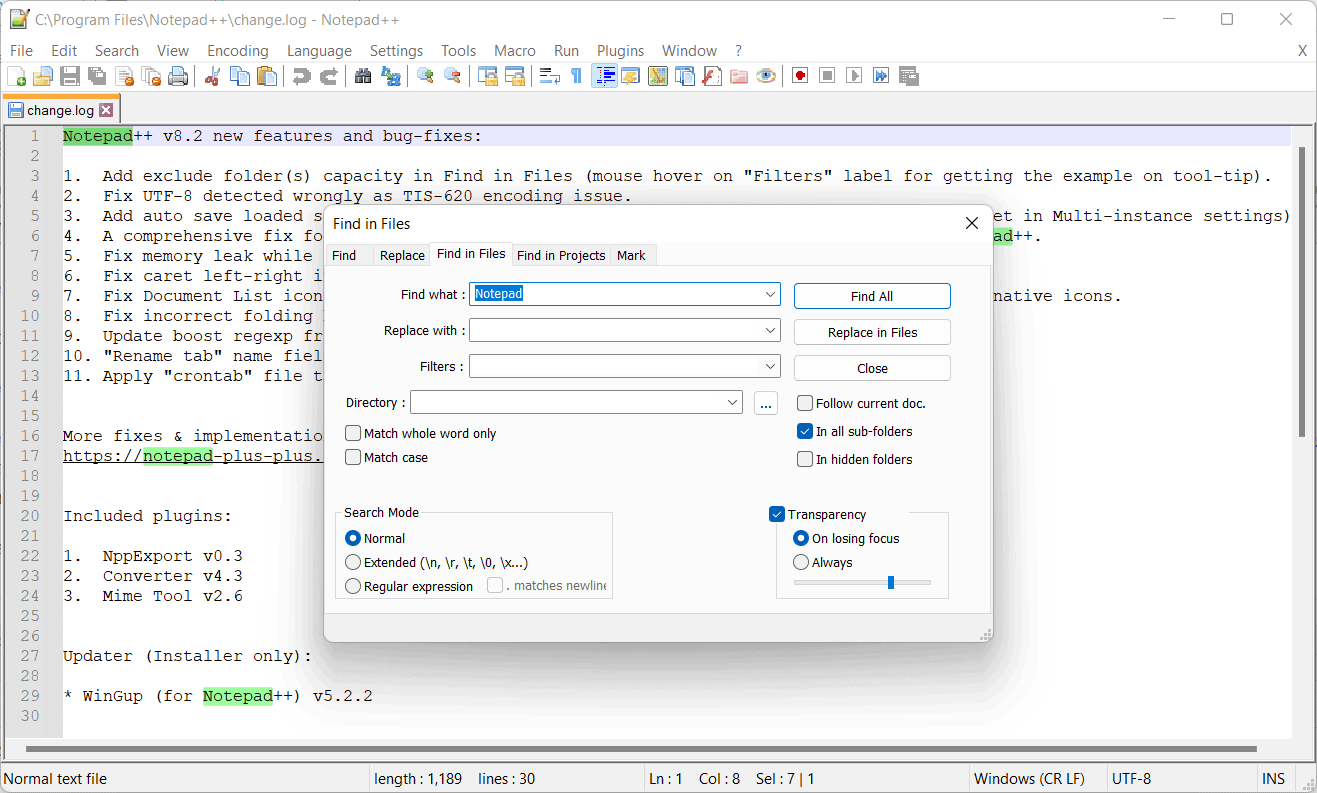Click the Open file toolbar icon
The image size is (1317, 793).
[x=43, y=76]
